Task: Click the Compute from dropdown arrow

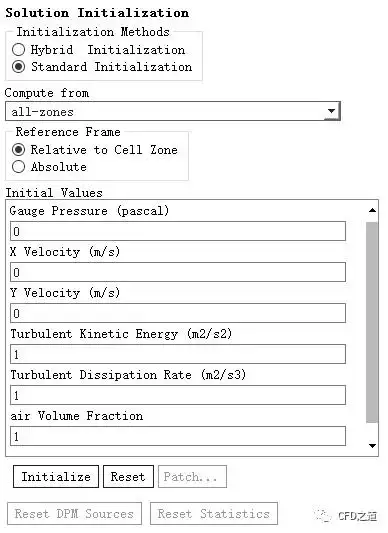Action: click(x=331, y=111)
